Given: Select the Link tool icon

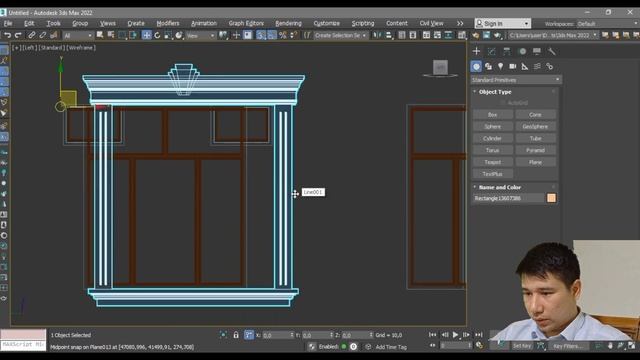Looking at the screenshot, I should 31,36.
